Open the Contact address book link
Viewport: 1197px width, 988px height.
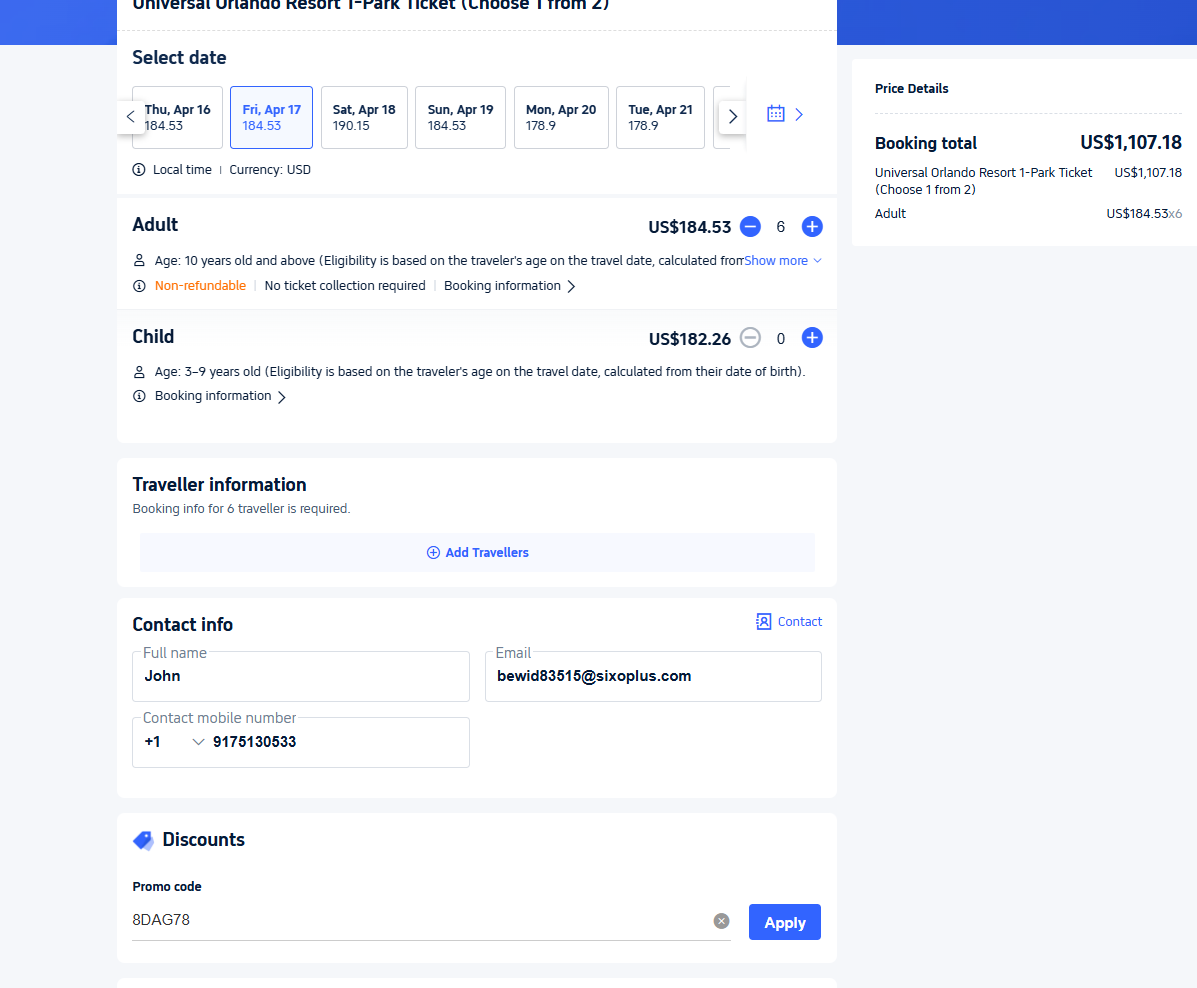[x=789, y=622]
